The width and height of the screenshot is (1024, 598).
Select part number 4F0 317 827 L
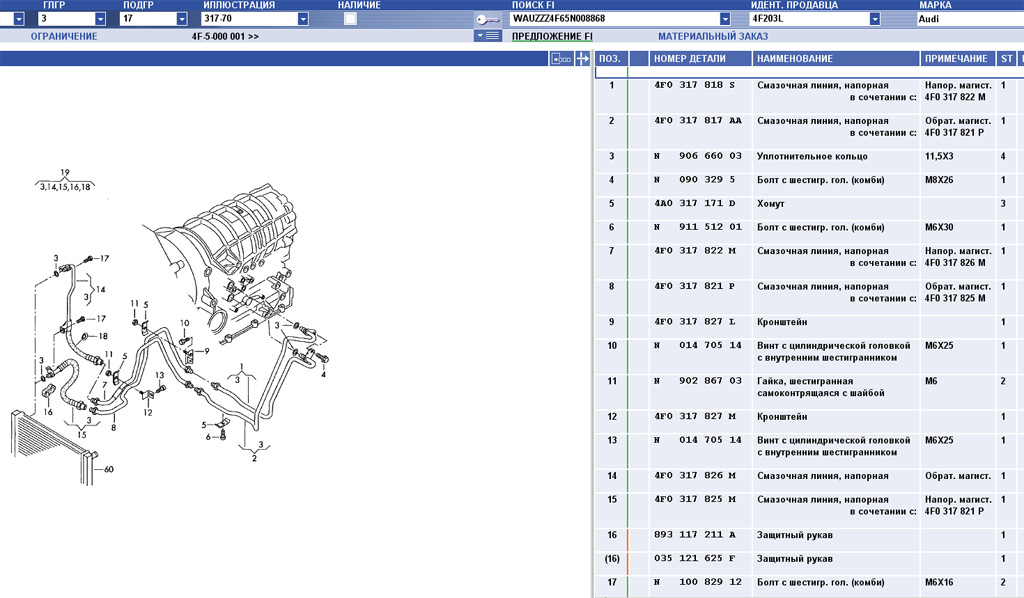coord(694,322)
